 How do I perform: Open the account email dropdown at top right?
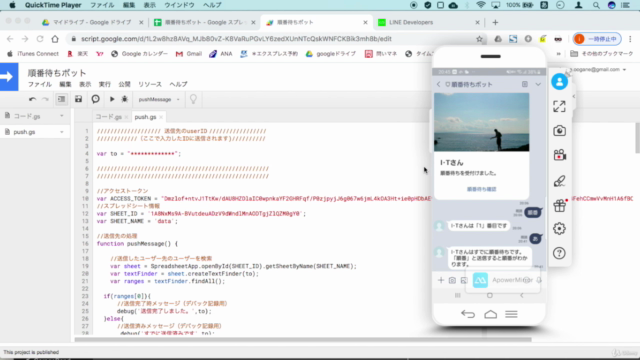pos(598,69)
